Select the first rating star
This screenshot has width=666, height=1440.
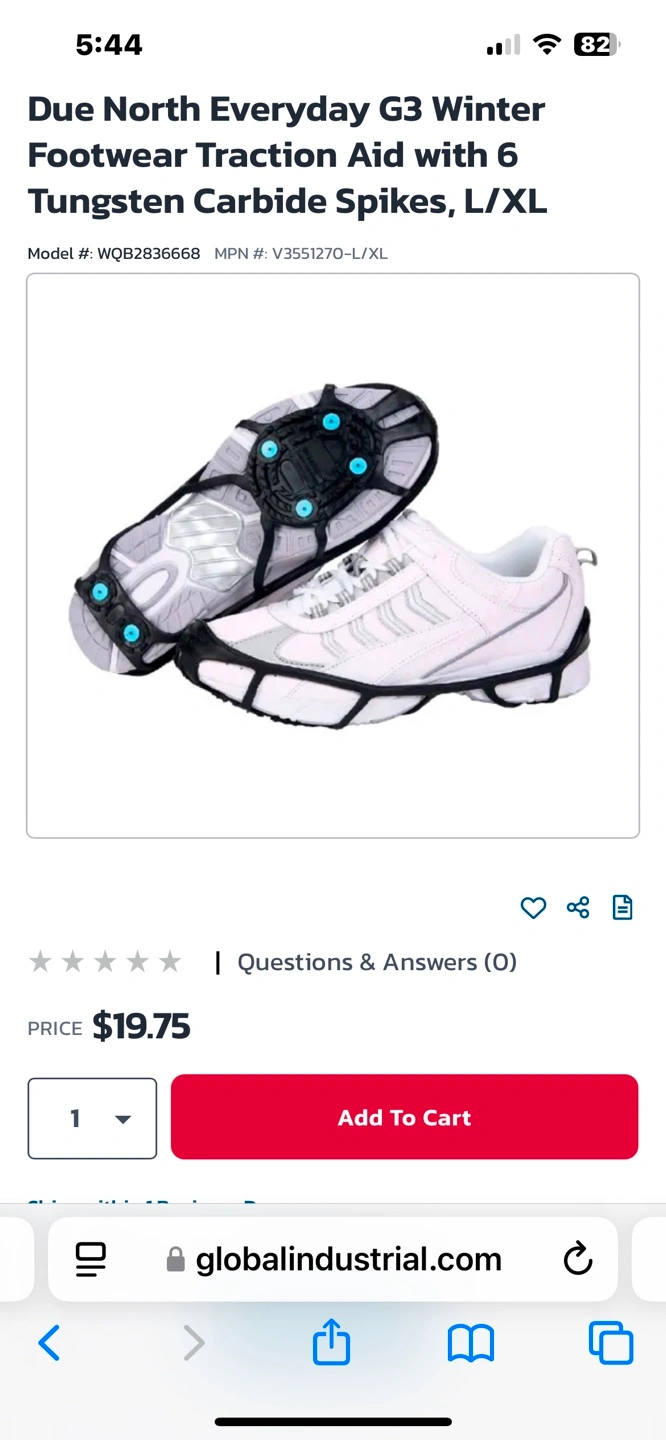[x=40, y=962]
